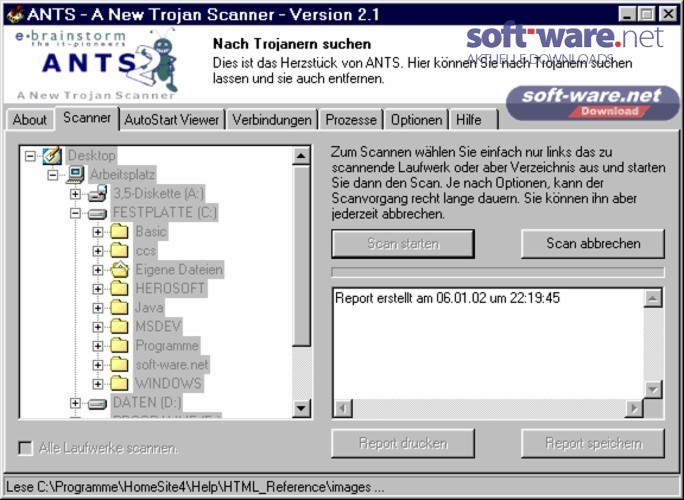Click the report box scroll right arrow
The image size is (684, 500).
(634, 408)
